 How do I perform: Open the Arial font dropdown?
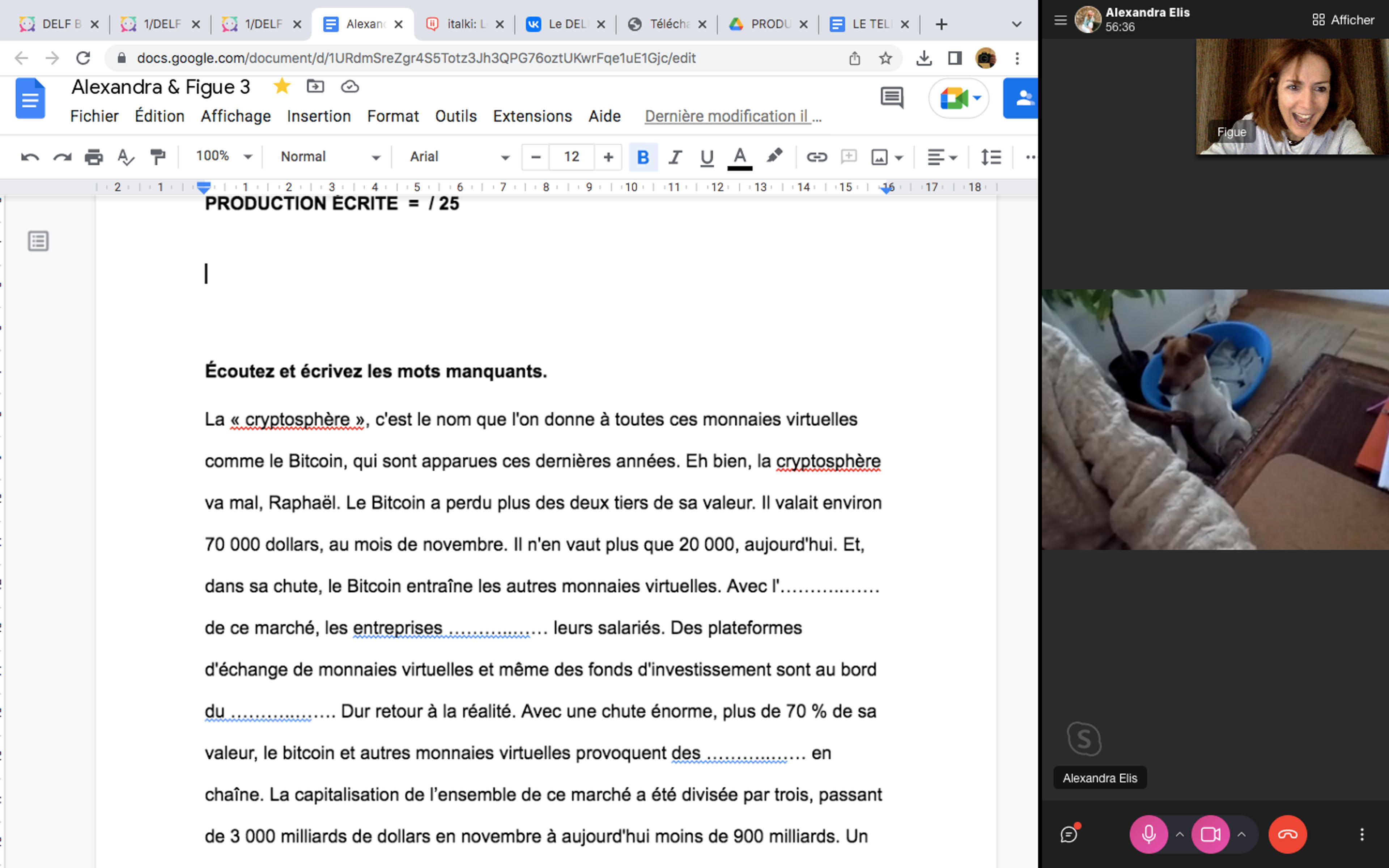pos(459,156)
